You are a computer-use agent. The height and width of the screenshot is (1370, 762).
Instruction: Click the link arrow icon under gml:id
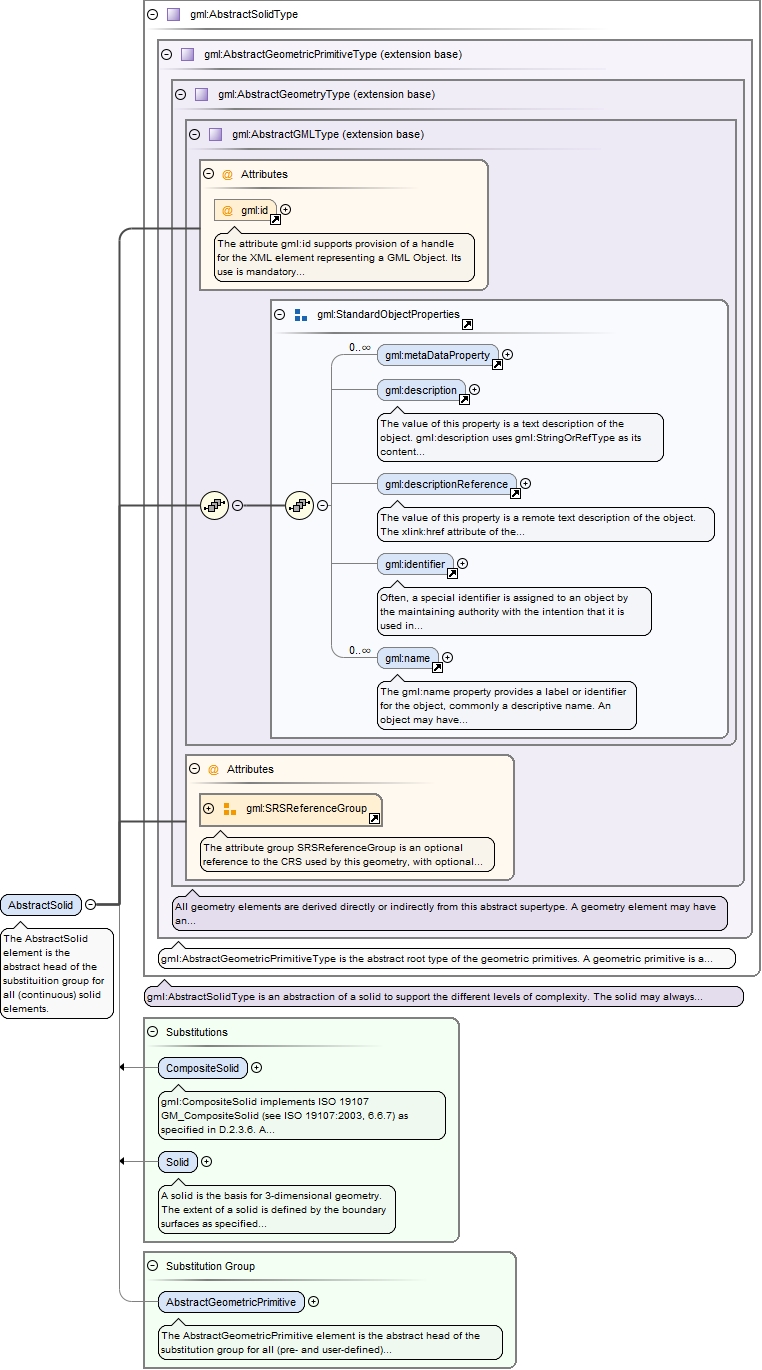(276, 220)
